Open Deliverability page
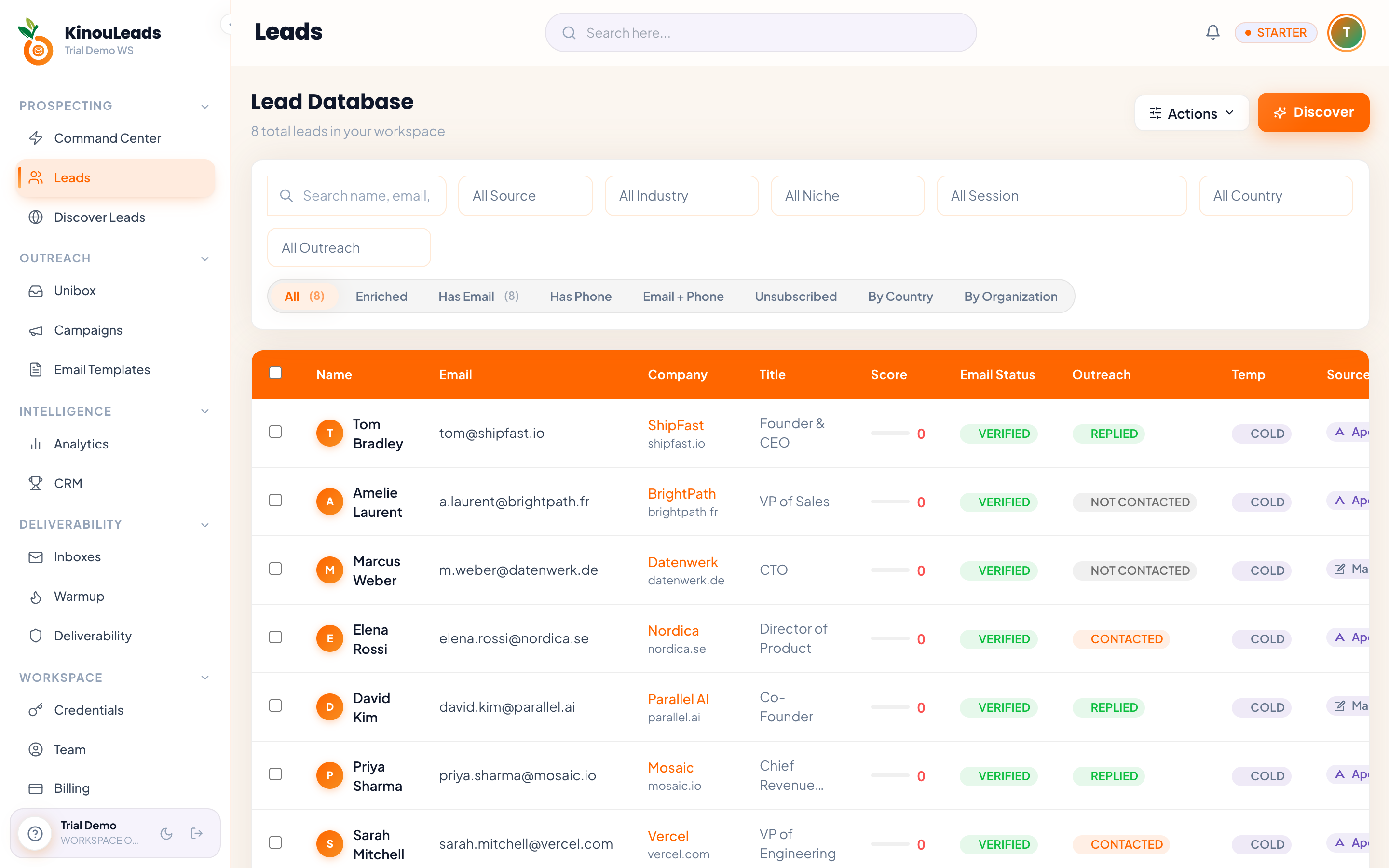Image resolution: width=1389 pixels, height=868 pixels. (115, 636)
